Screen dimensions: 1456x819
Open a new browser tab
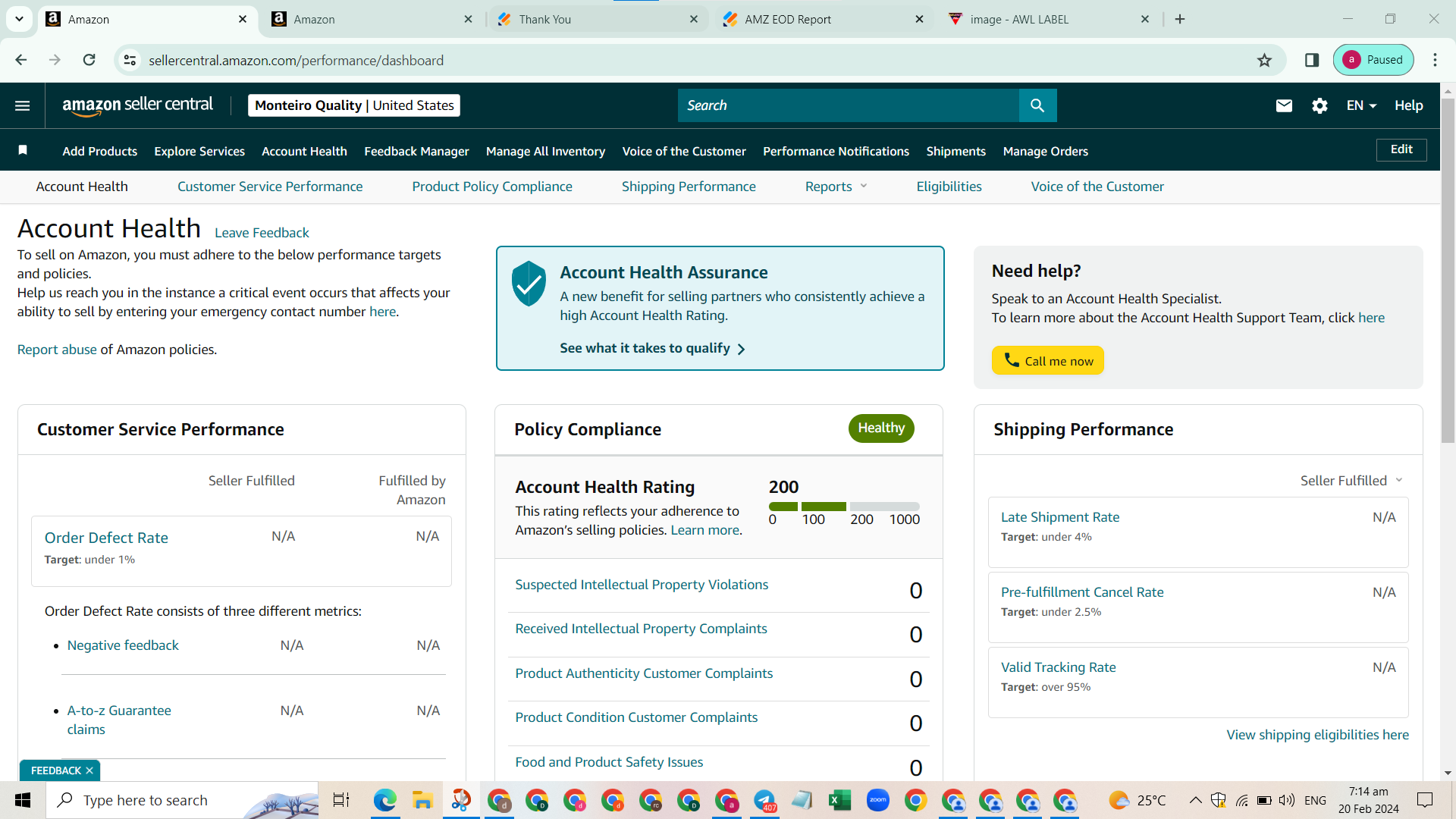[1180, 19]
